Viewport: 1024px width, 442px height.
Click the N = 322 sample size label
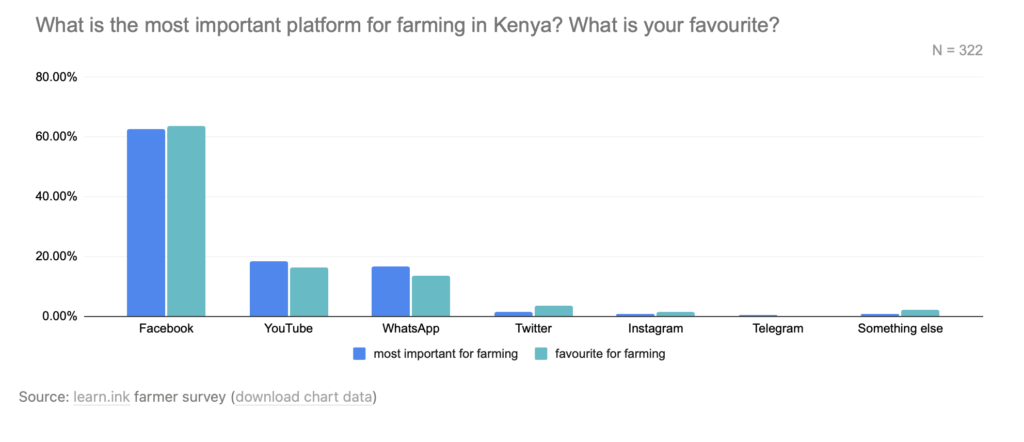coord(957,51)
